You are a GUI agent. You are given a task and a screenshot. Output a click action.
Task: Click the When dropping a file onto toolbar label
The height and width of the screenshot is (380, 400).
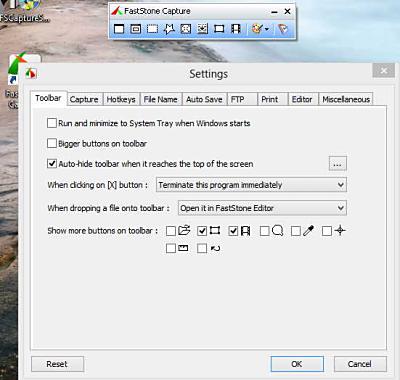tap(108, 208)
